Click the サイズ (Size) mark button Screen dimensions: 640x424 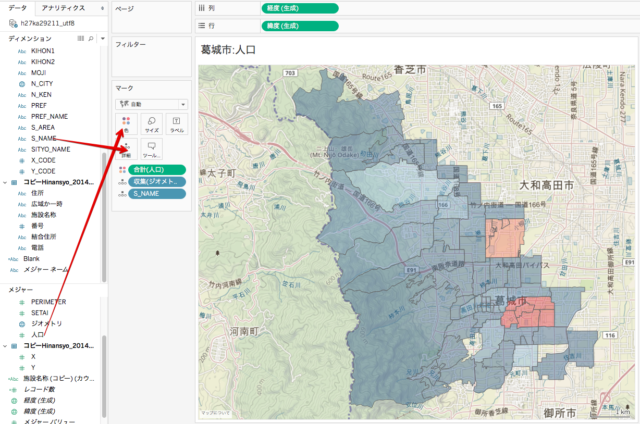151,125
